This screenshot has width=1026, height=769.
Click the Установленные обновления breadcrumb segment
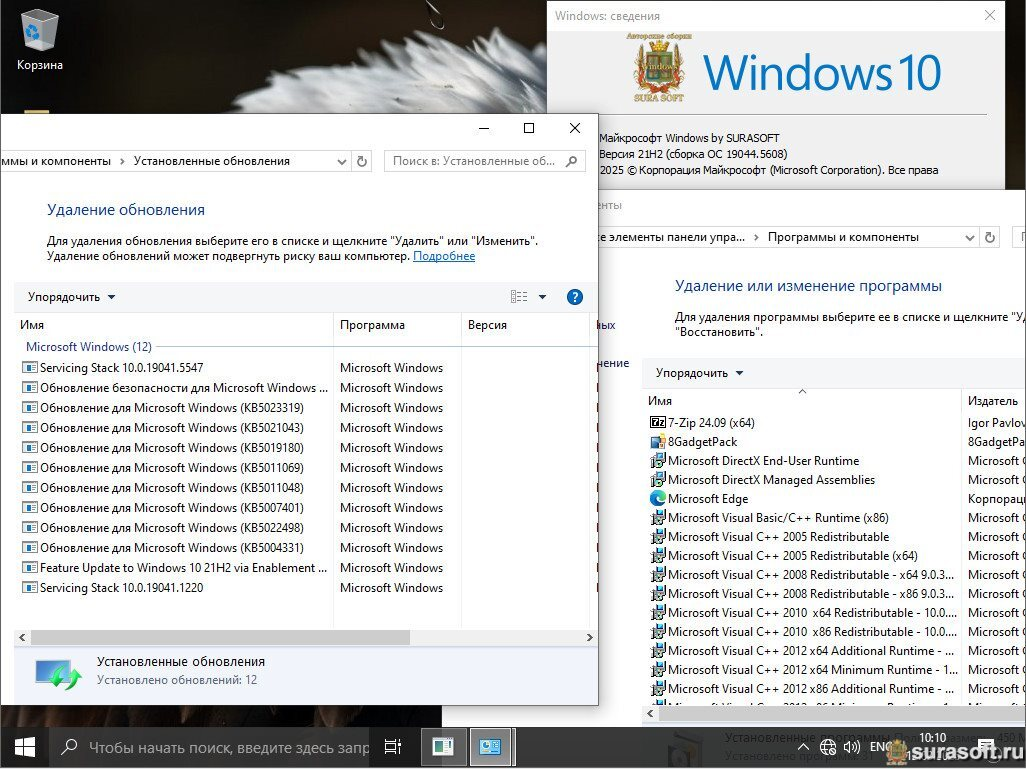coord(211,161)
